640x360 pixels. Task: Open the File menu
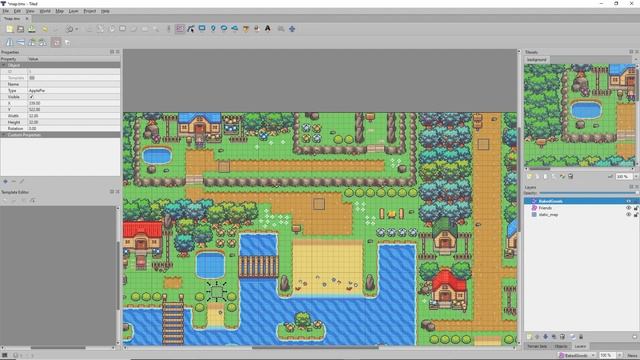coord(6,11)
